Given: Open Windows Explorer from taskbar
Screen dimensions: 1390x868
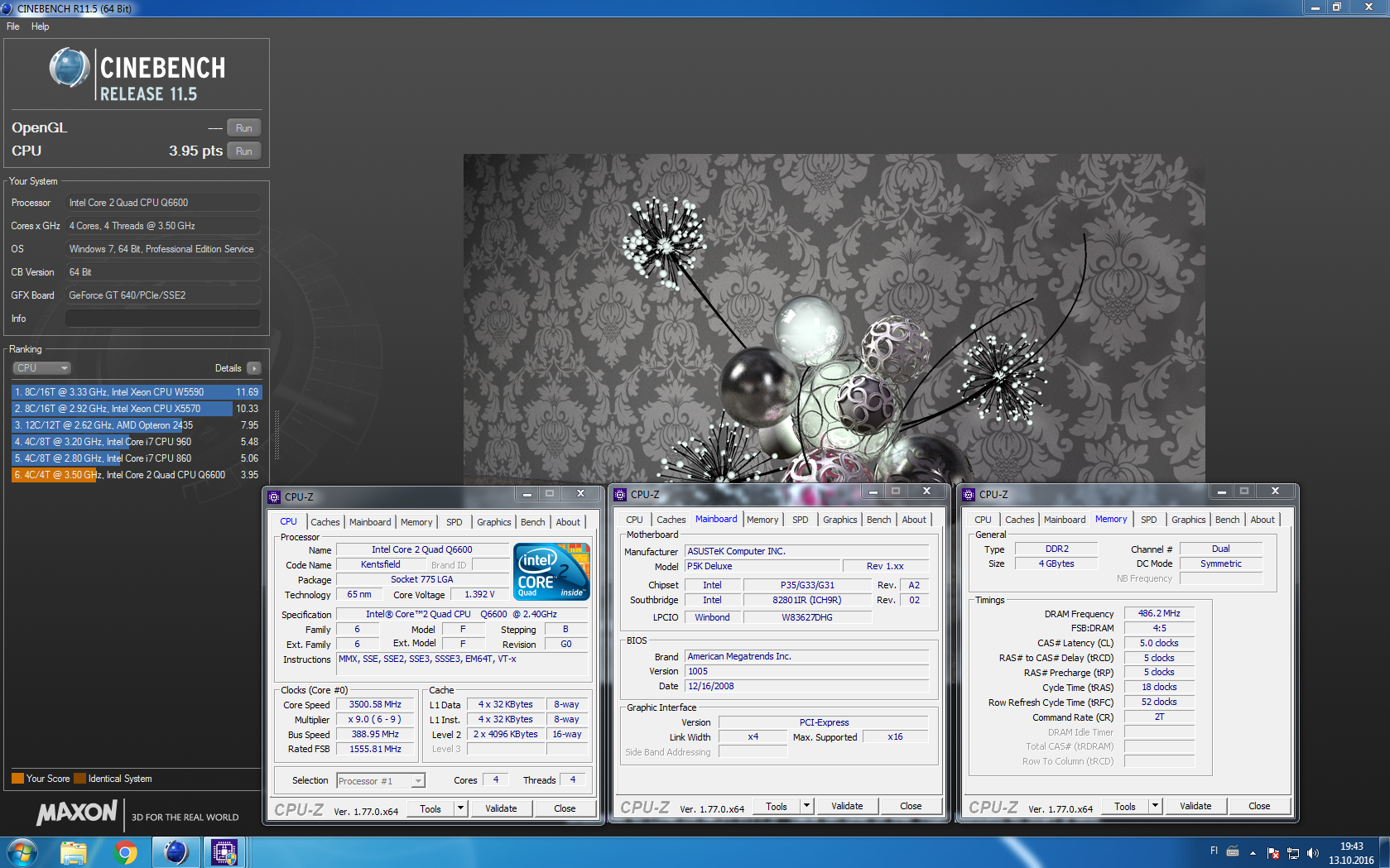Looking at the screenshot, I should 74,852.
